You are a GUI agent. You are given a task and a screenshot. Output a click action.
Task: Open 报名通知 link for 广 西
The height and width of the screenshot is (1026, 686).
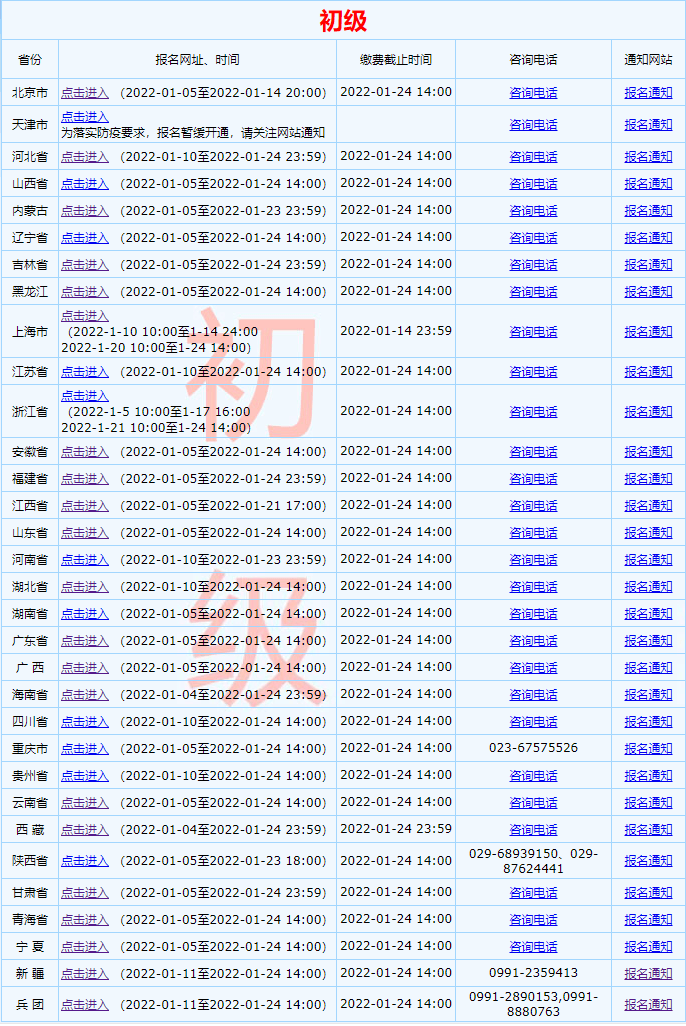pyautogui.click(x=648, y=668)
